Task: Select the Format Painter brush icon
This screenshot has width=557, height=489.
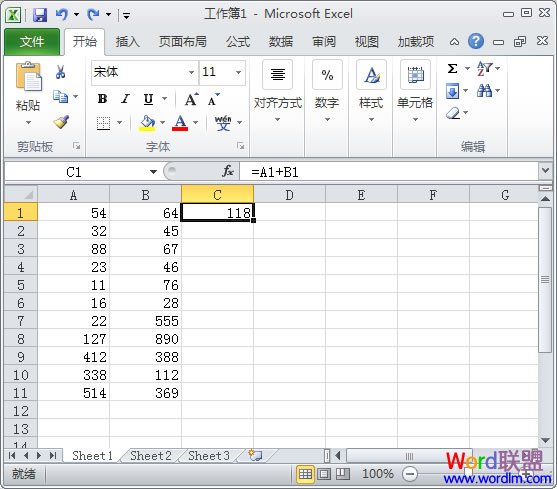Action: 61,122
